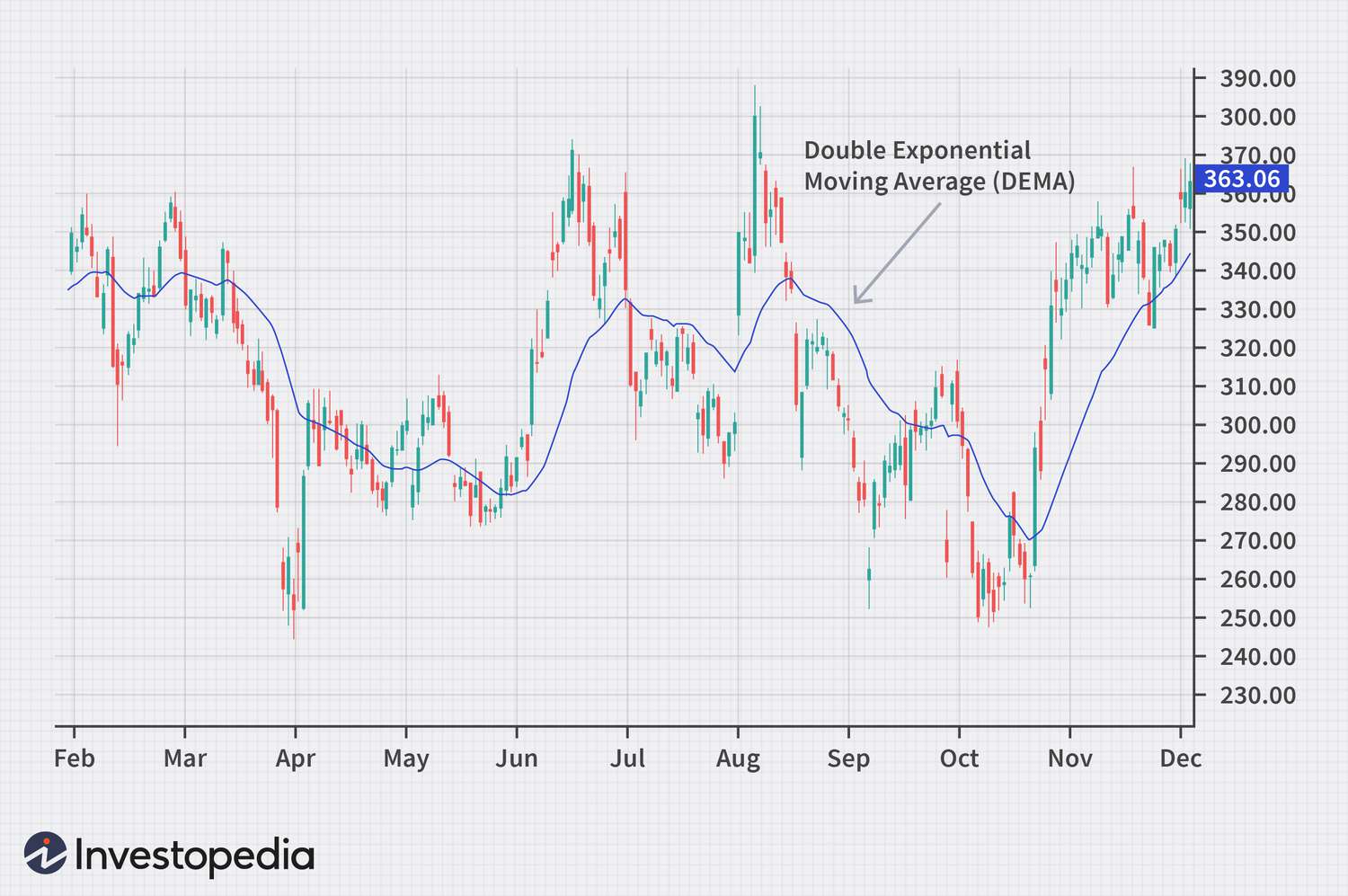
Task: Click the Aug month label
Action: pyautogui.click(x=738, y=759)
